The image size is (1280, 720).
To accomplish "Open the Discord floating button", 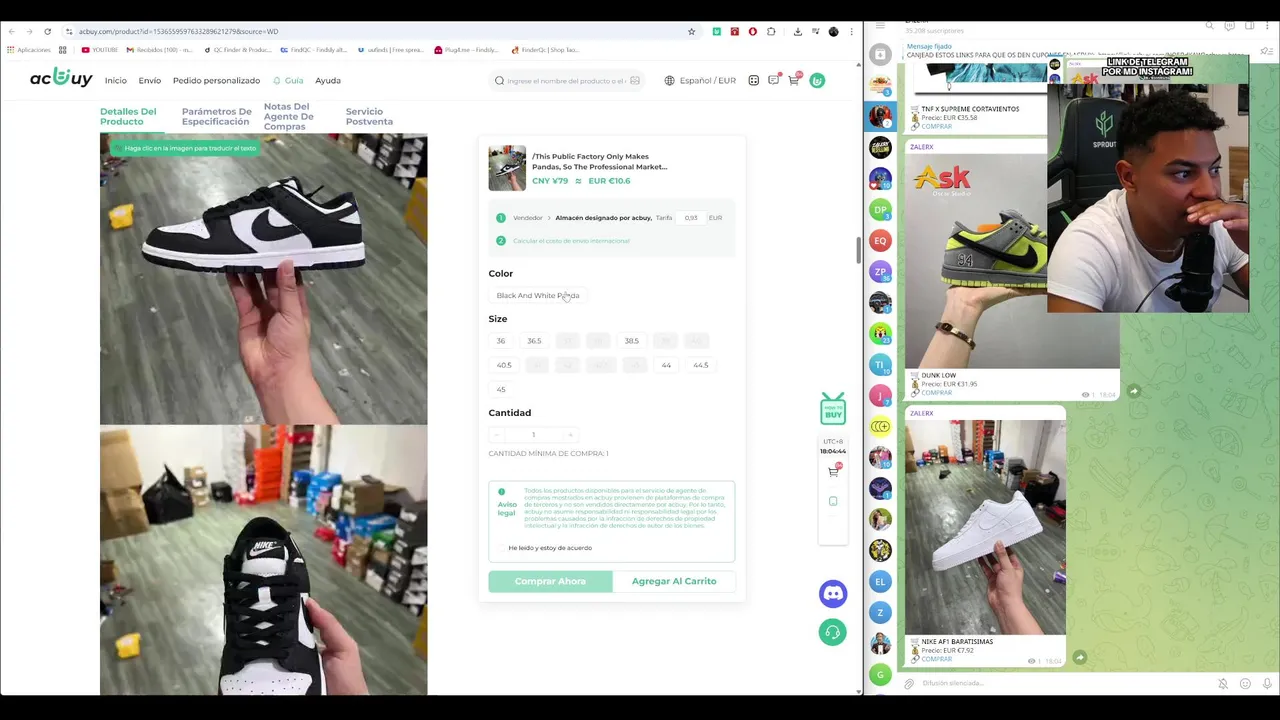I will click(x=833, y=594).
